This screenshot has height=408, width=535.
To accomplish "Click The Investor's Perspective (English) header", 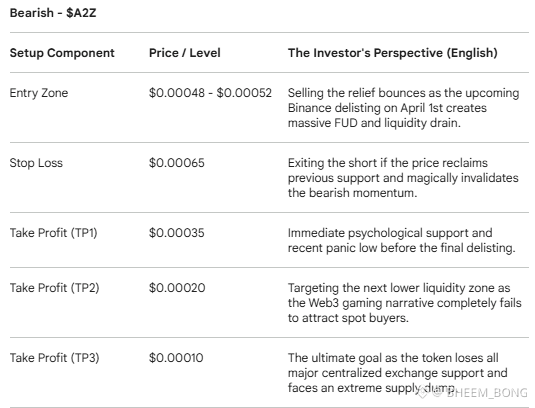I will [x=392, y=53].
